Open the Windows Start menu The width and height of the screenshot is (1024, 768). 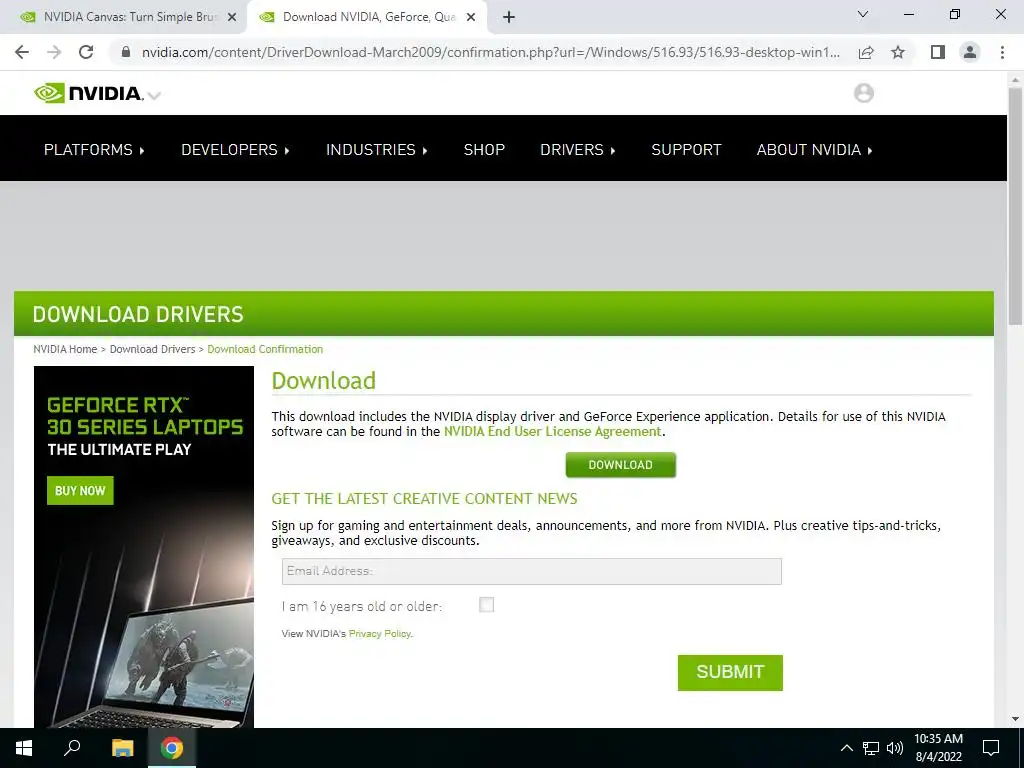pos(24,748)
